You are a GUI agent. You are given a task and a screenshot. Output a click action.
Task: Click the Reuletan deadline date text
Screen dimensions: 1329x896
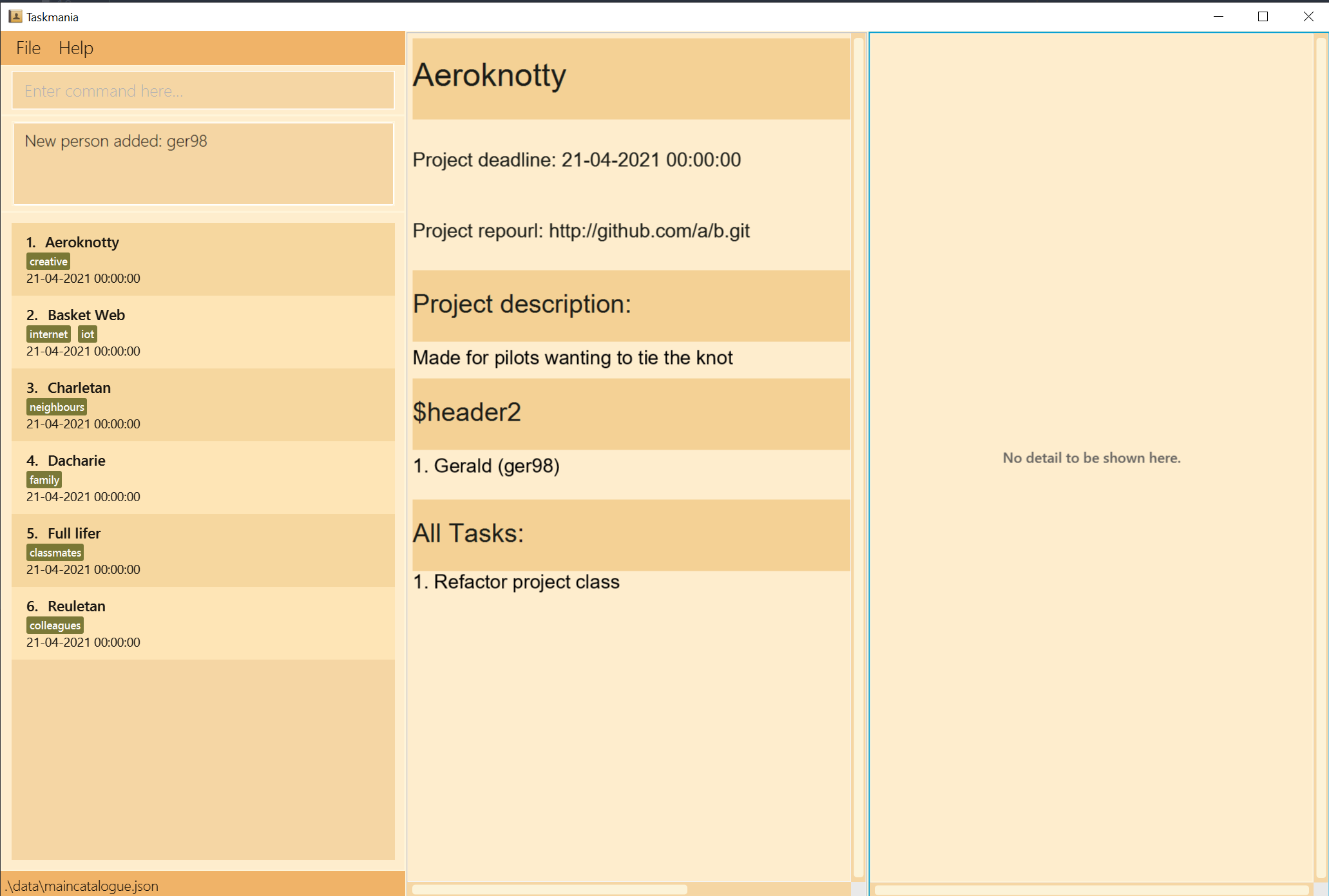pyautogui.click(x=83, y=642)
